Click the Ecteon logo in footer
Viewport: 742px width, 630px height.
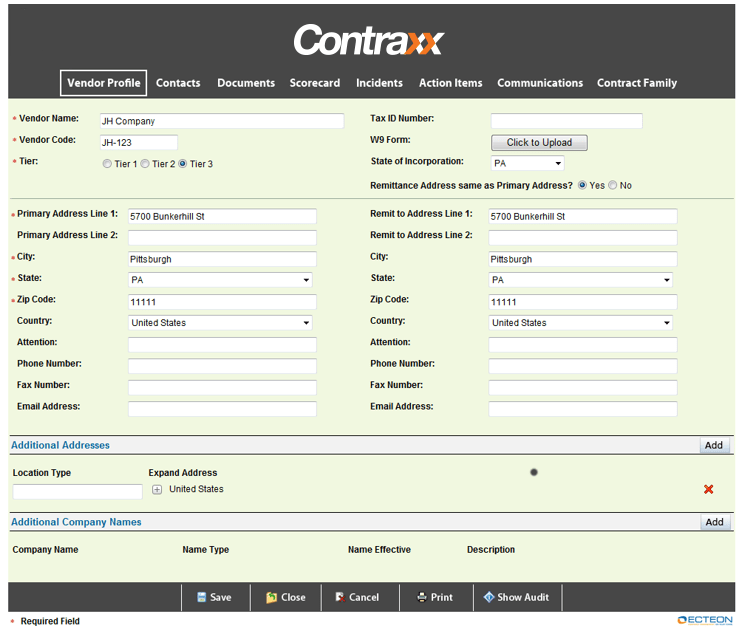coord(705,620)
